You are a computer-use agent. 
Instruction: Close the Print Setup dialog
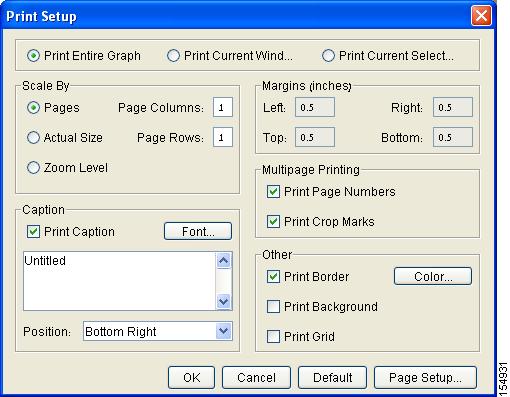(481, 16)
